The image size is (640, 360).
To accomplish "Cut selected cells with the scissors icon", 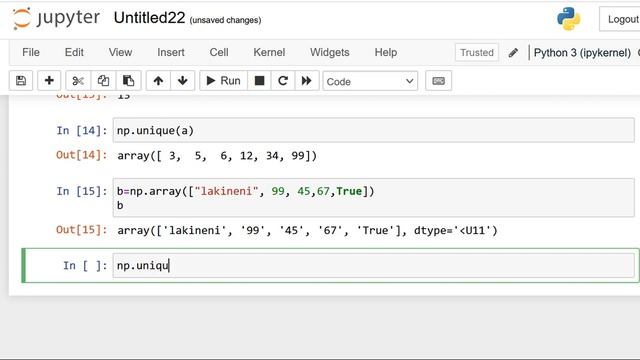I will click(x=78, y=81).
